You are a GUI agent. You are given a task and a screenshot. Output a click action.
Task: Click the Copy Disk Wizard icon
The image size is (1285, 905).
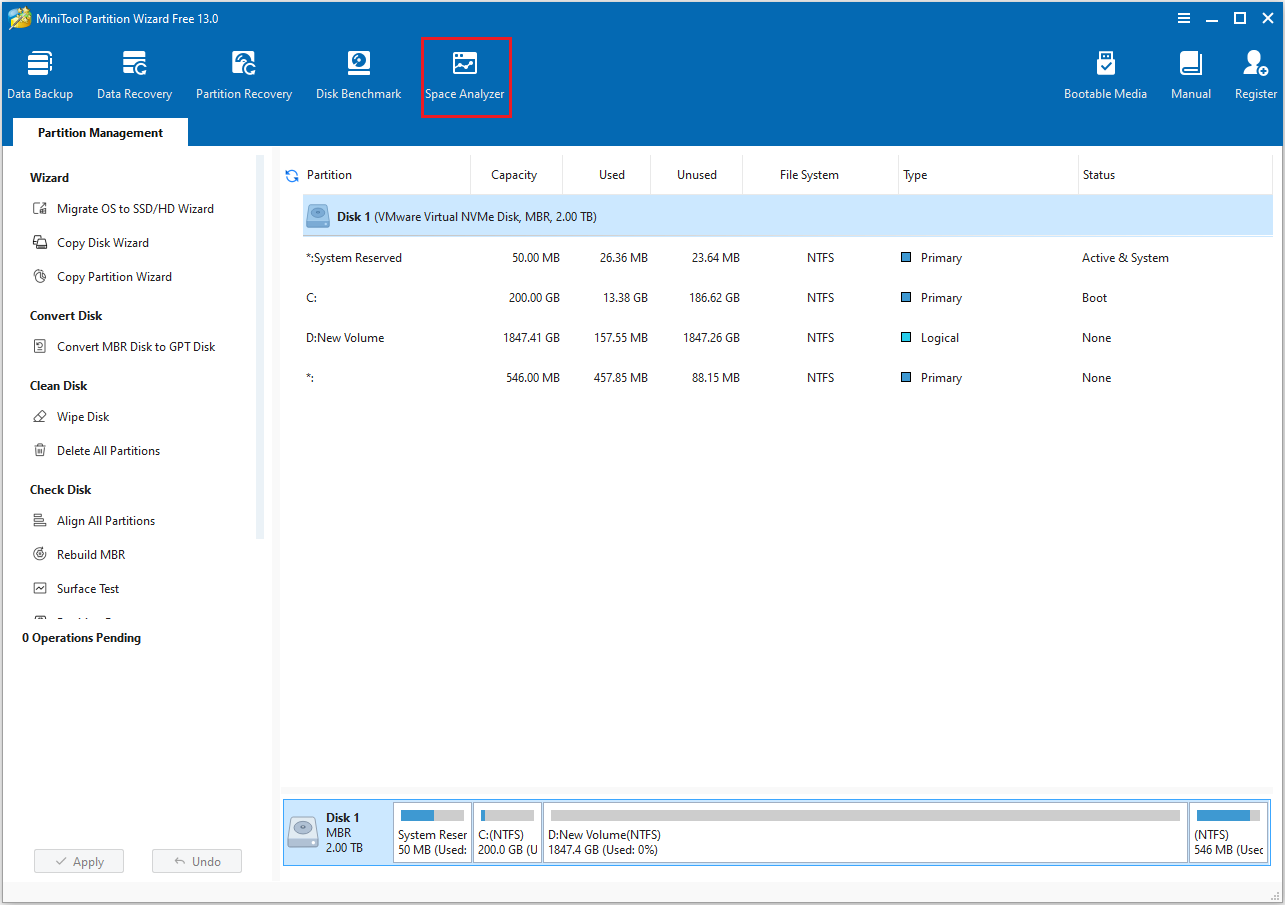pos(40,243)
